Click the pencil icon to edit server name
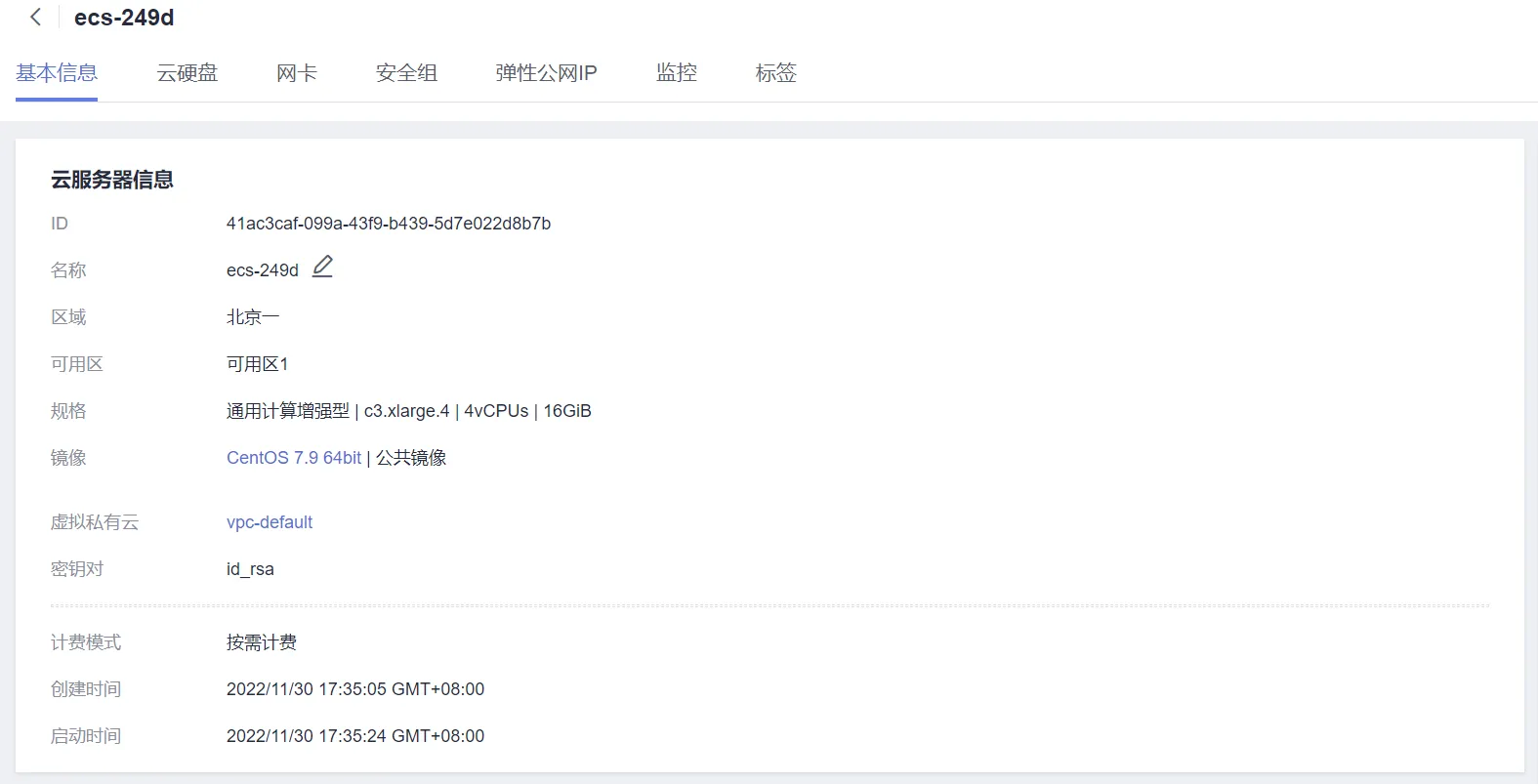The image size is (1538, 784). (x=322, y=267)
